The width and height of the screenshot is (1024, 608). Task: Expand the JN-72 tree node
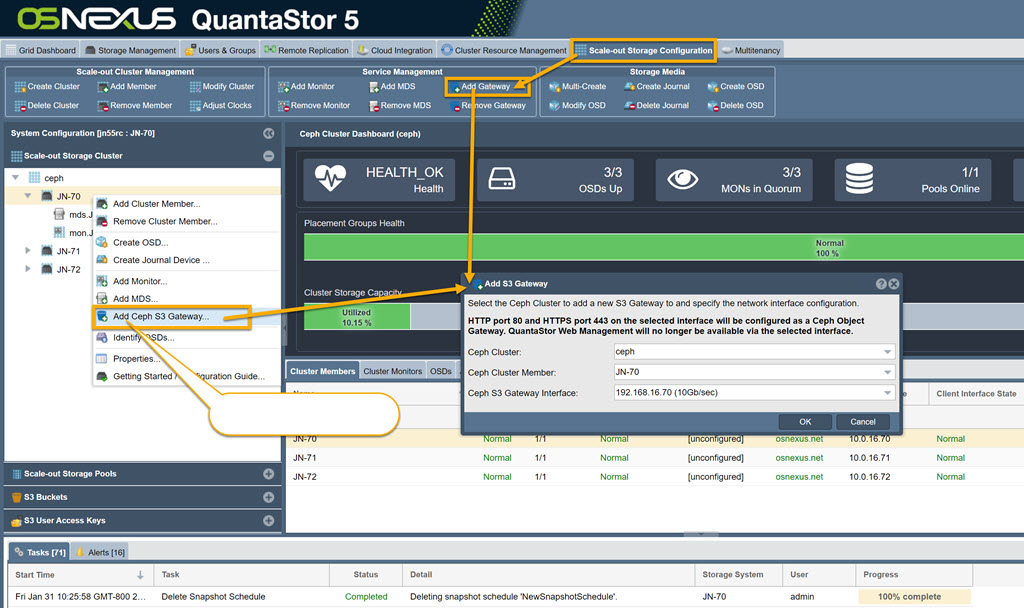[27, 269]
